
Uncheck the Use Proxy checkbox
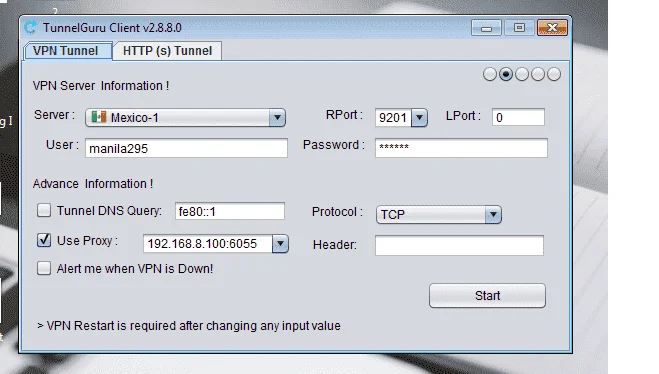(44, 240)
